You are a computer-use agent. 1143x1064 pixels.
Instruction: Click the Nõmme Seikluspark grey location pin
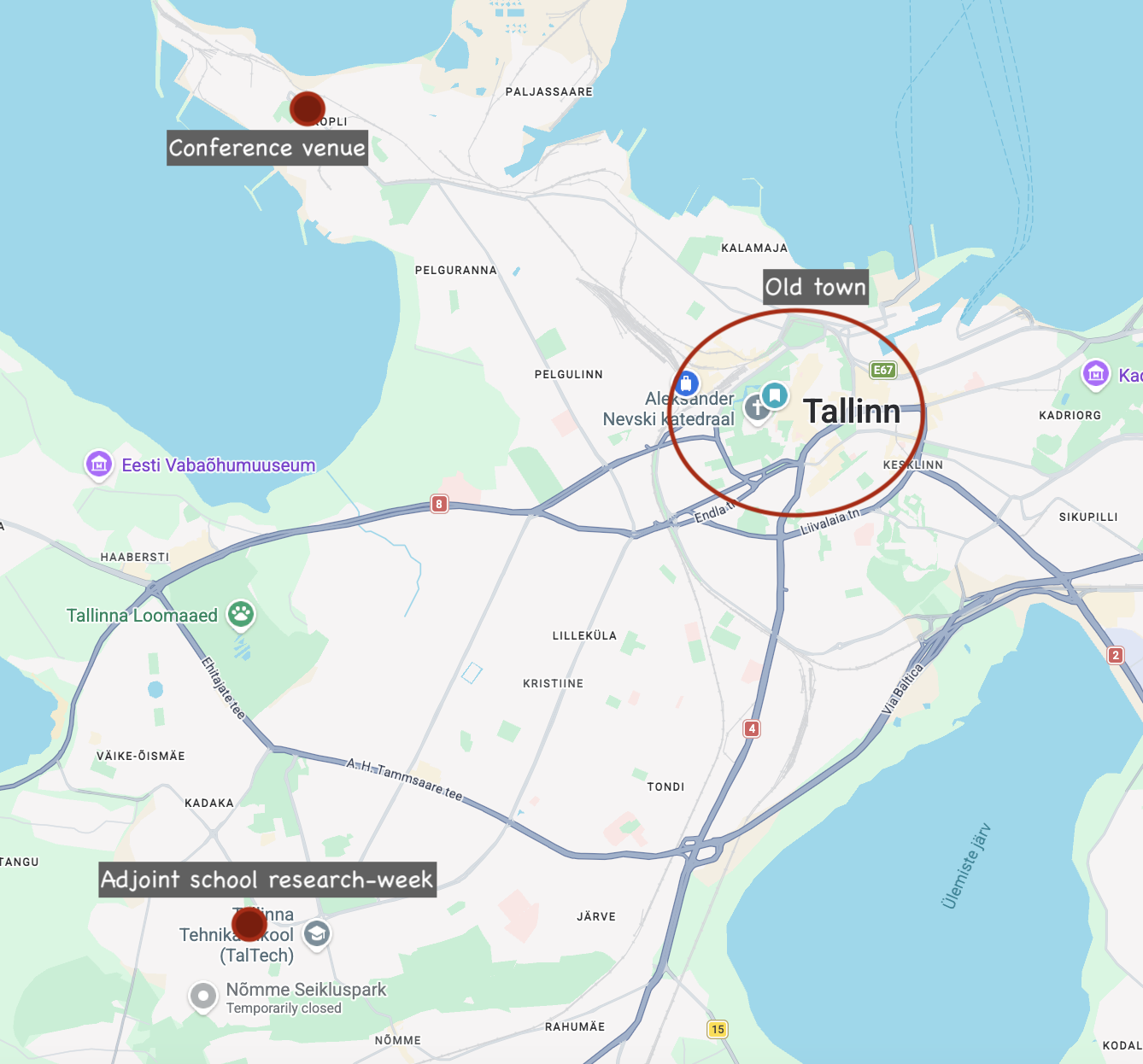pos(202,996)
